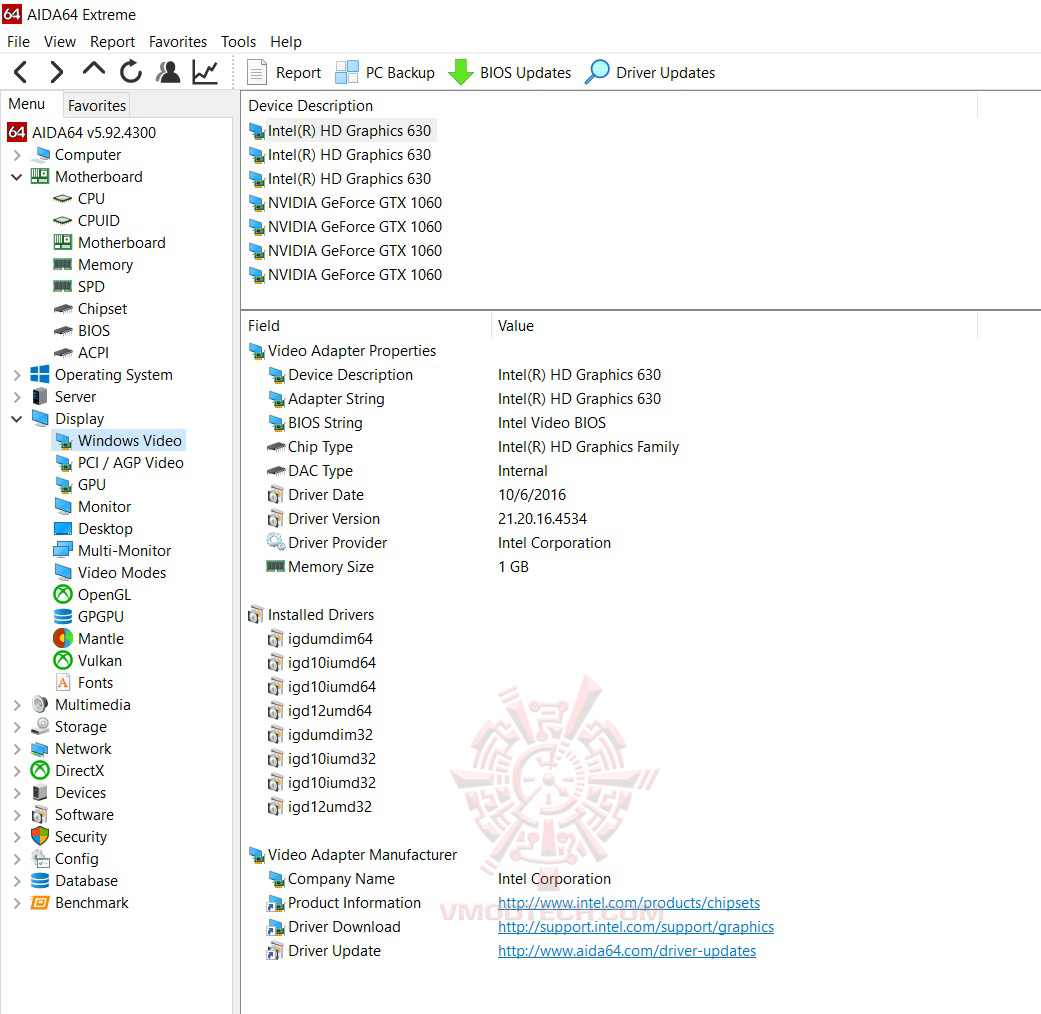The image size is (1041, 1014).
Task: Collapse the Display tree node
Action: coord(17,419)
